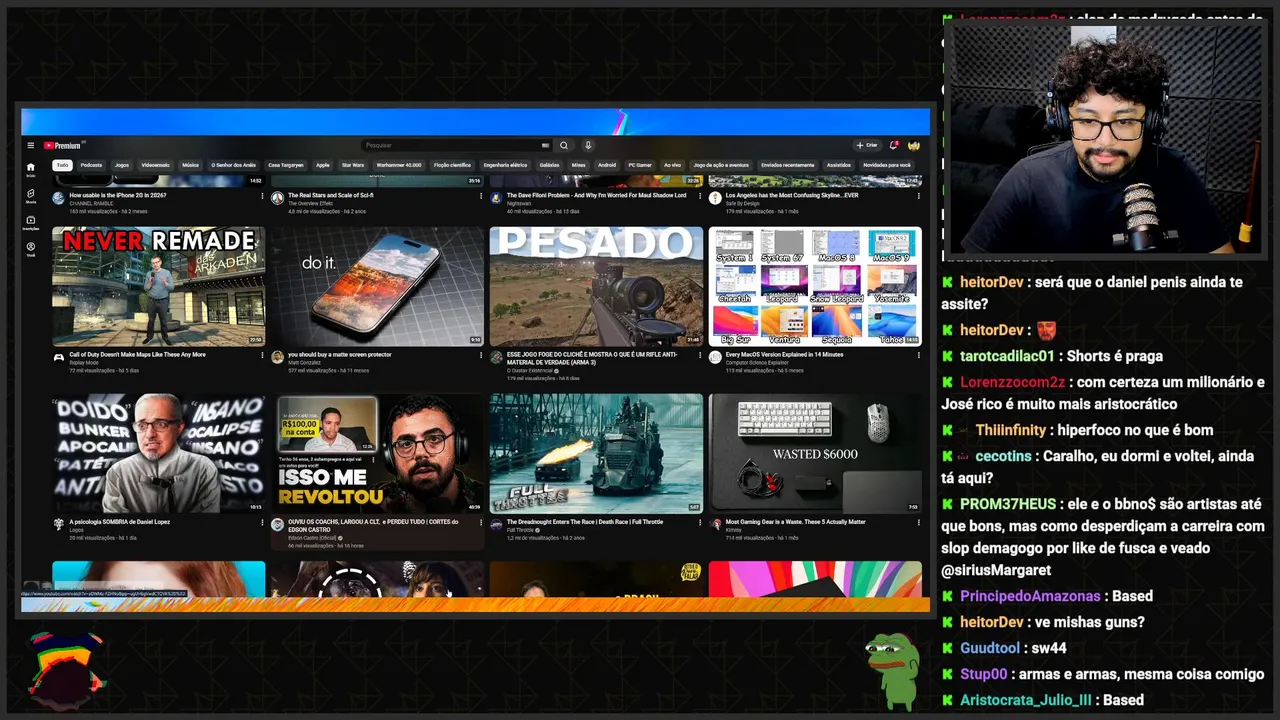Open Replay Mode channel avatar
Screen dimensions: 1280x720
[58, 357]
